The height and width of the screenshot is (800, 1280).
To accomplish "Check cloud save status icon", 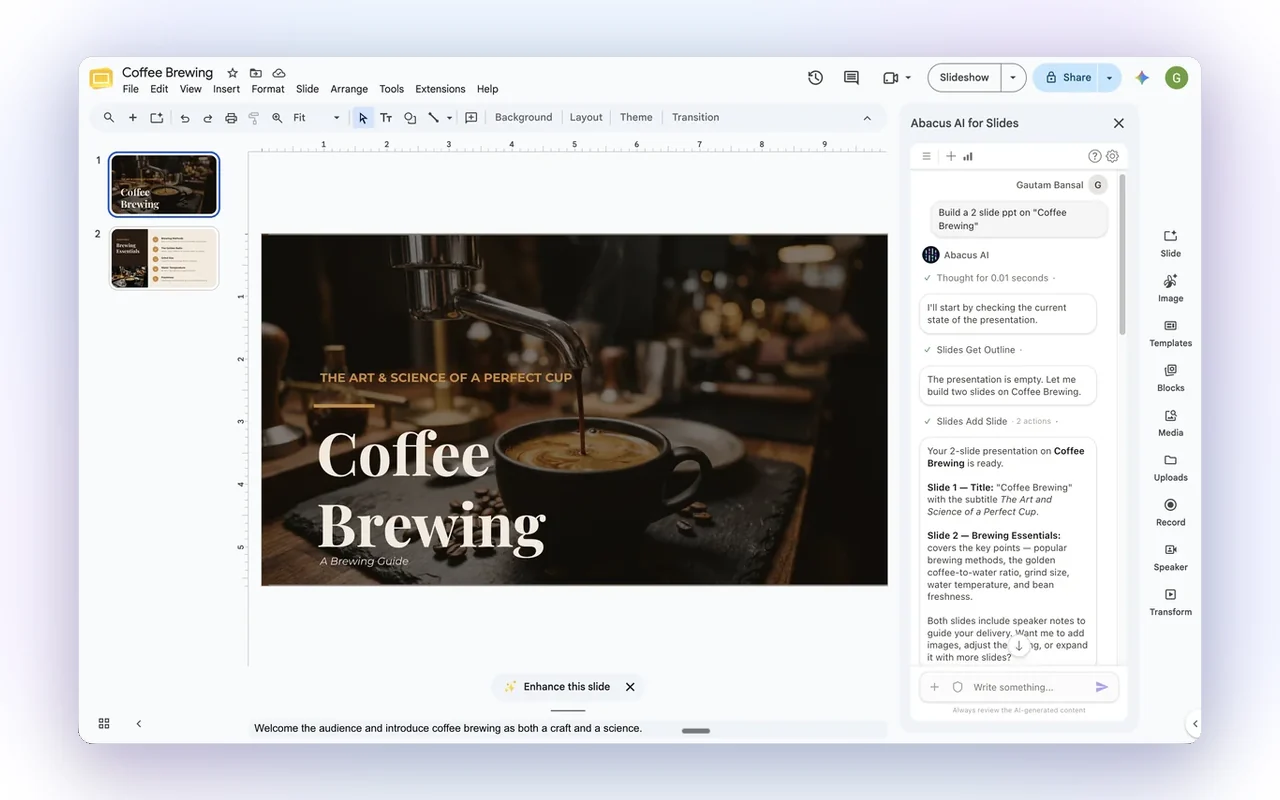I will click(279, 73).
